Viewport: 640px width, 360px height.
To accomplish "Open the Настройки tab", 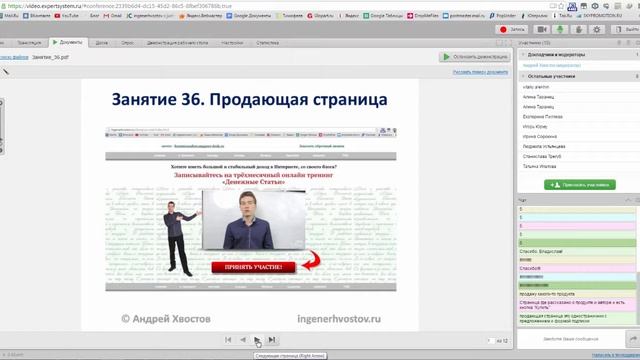I will coord(232,42).
